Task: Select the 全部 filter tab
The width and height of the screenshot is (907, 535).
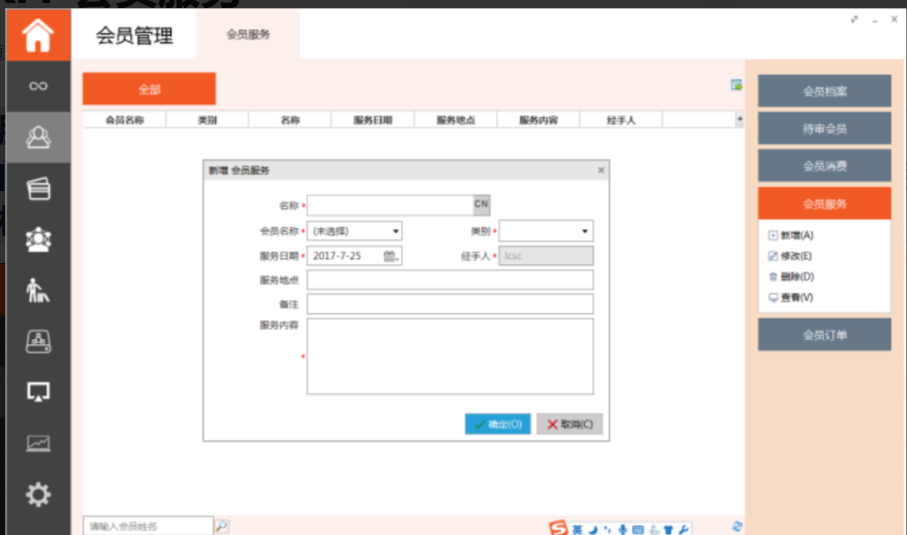Action: tap(149, 89)
